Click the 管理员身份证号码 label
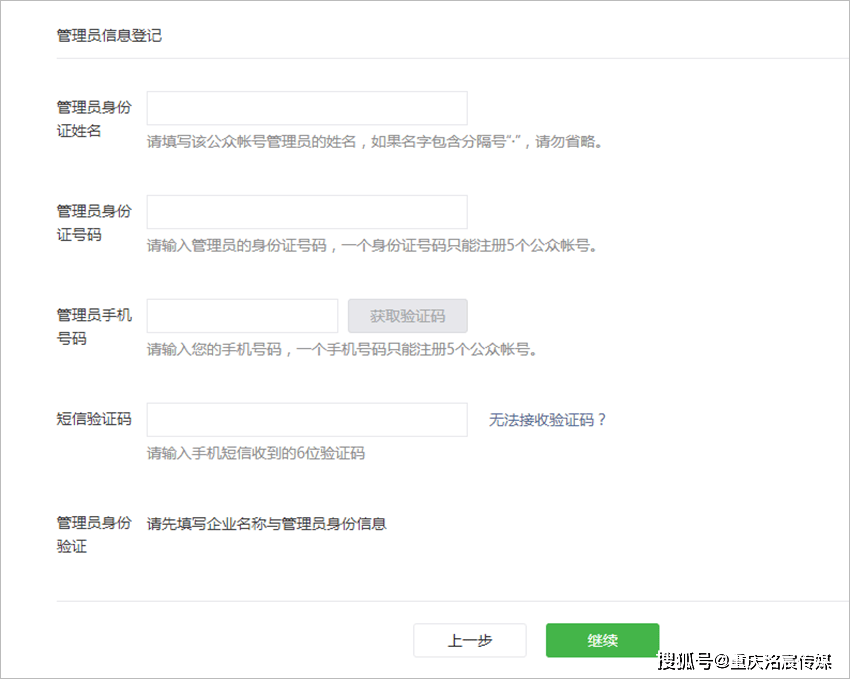The image size is (850, 680). 94,223
